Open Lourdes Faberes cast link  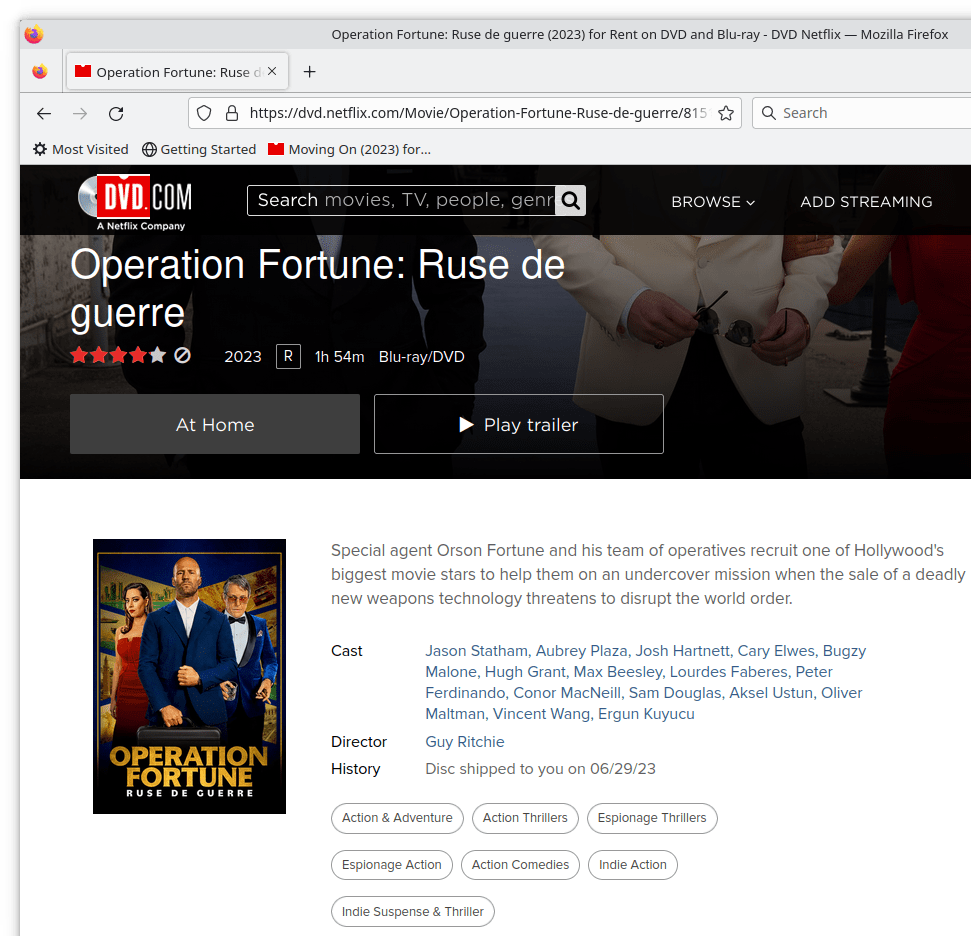click(728, 672)
